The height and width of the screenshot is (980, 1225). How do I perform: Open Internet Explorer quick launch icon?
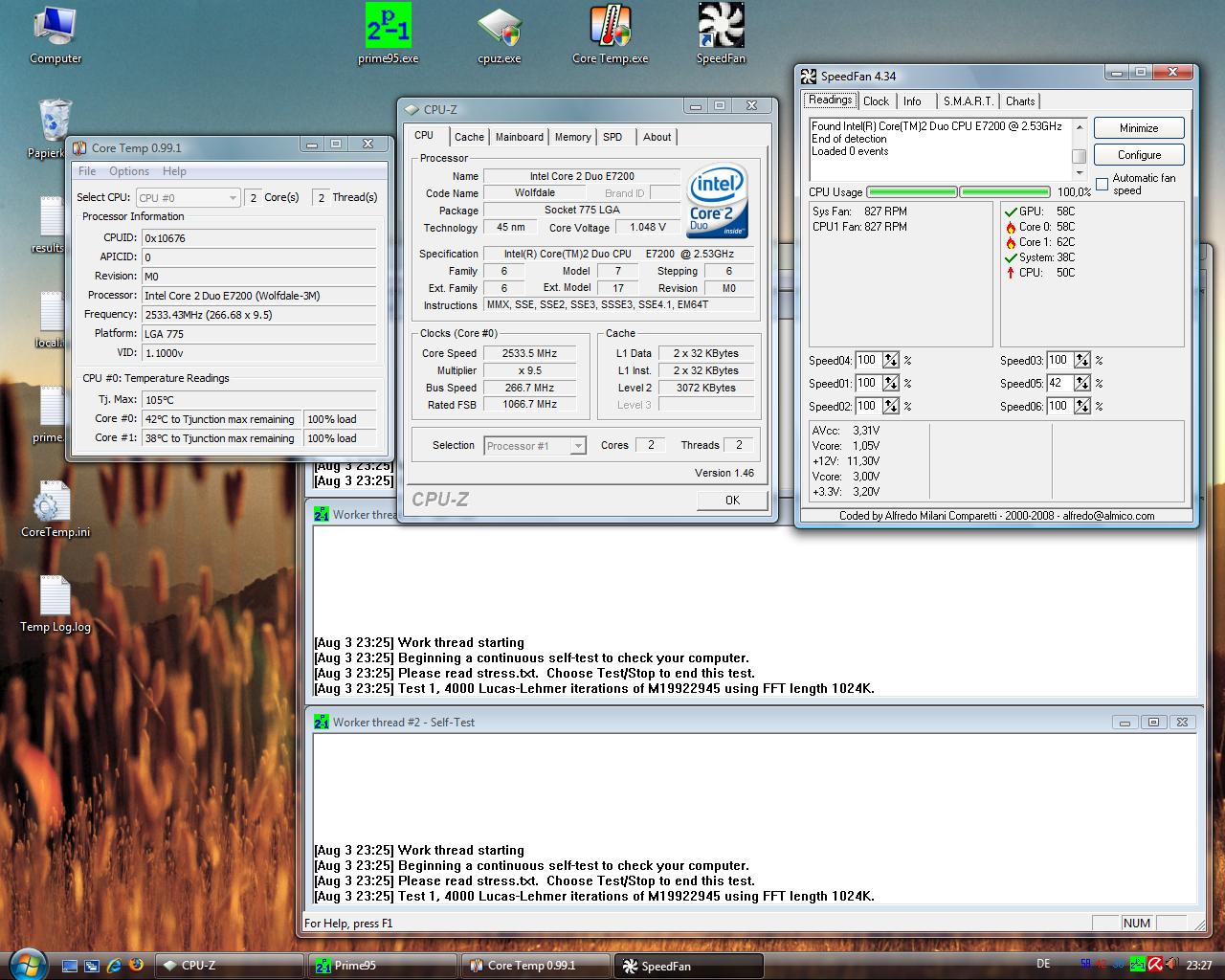click(x=114, y=966)
